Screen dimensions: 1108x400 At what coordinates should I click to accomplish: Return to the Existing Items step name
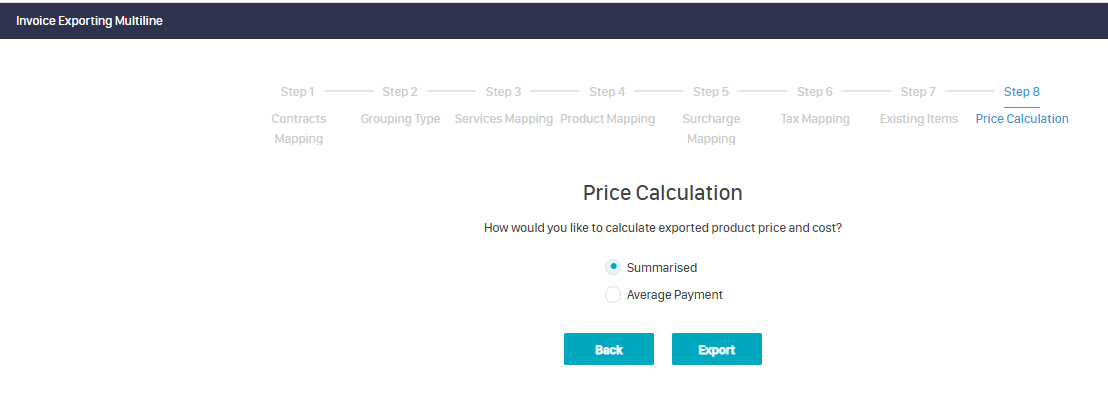click(918, 119)
